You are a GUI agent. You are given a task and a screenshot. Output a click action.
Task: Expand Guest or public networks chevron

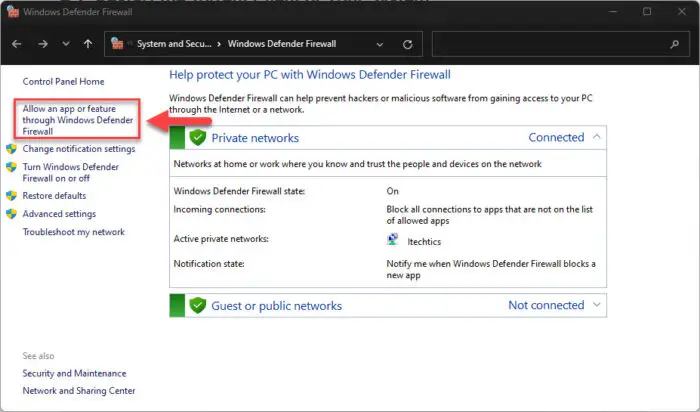pos(596,305)
